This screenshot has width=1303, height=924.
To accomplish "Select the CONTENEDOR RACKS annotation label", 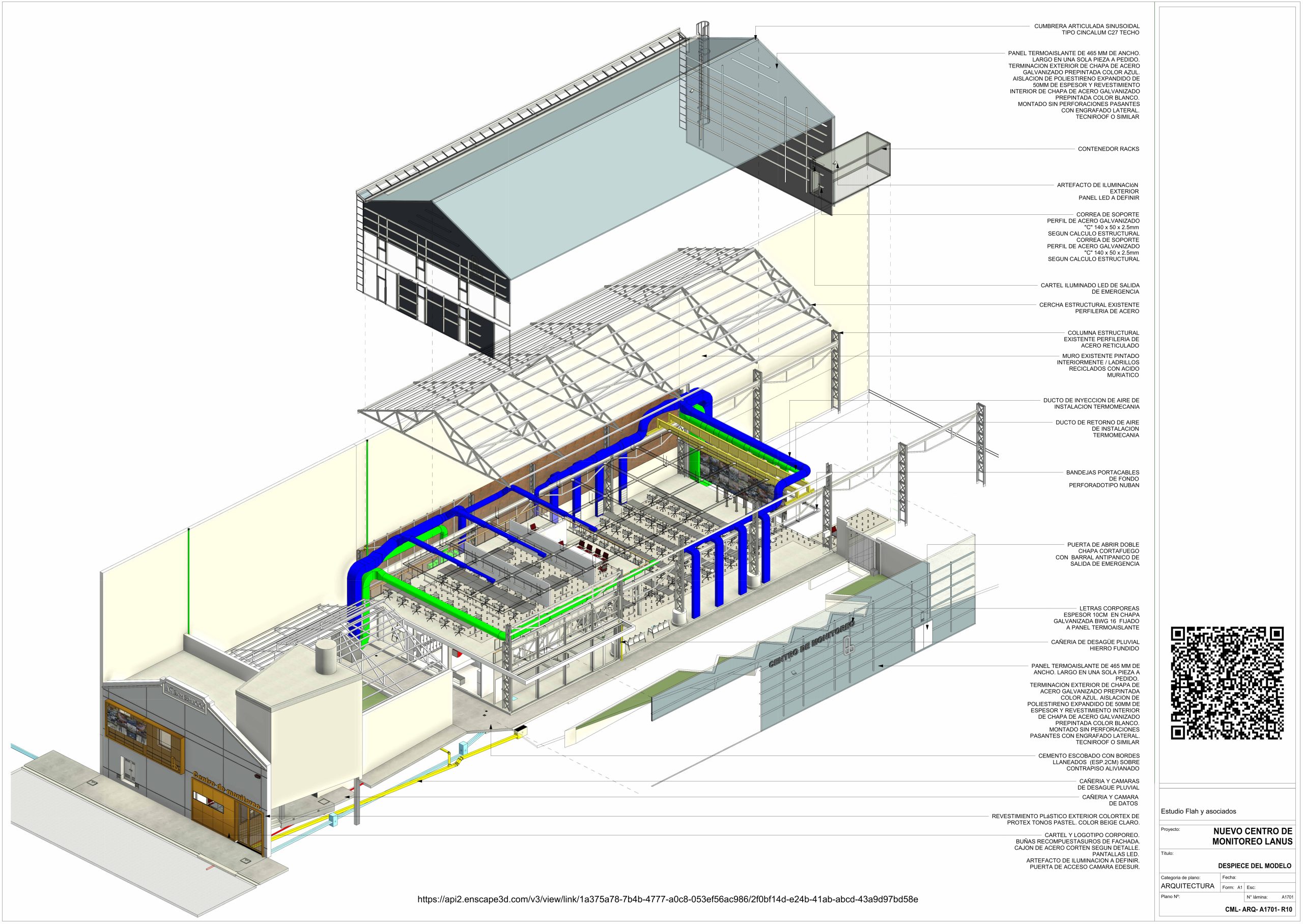I will pos(1108,149).
